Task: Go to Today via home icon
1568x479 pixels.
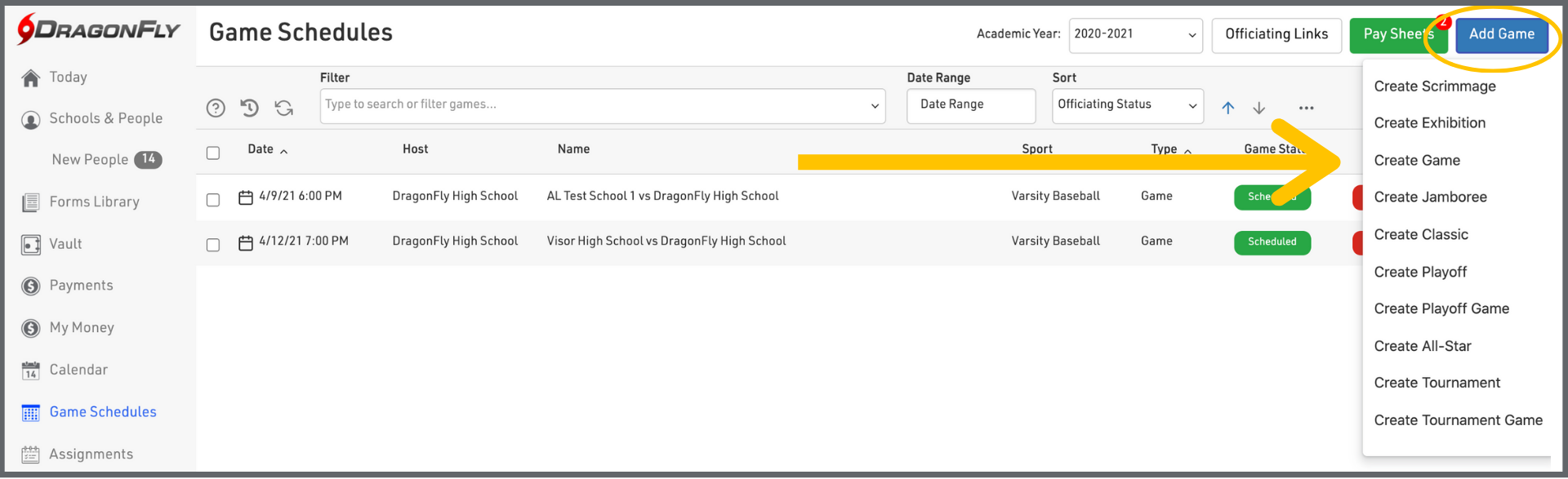Action: coord(31,78)
